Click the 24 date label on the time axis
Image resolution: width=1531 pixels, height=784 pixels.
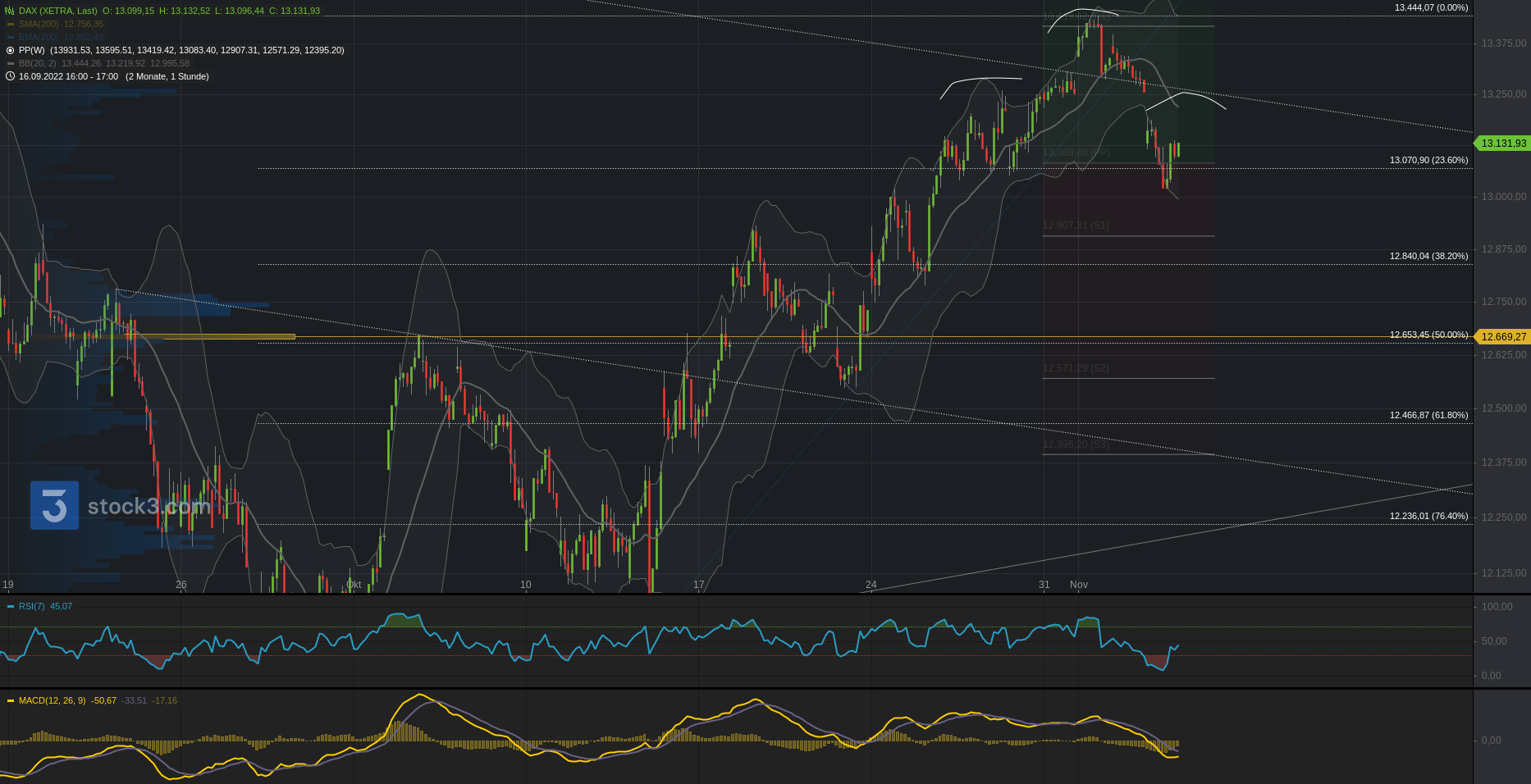click(871, 585)
